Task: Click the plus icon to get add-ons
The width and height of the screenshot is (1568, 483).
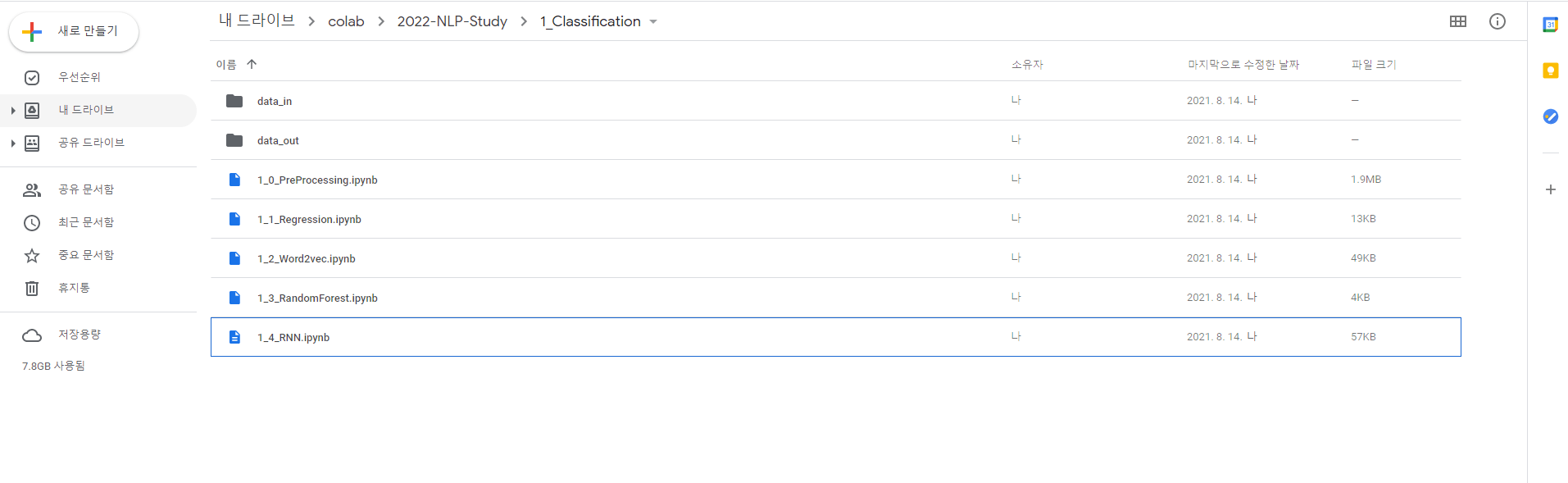Action: [1550, 189]
